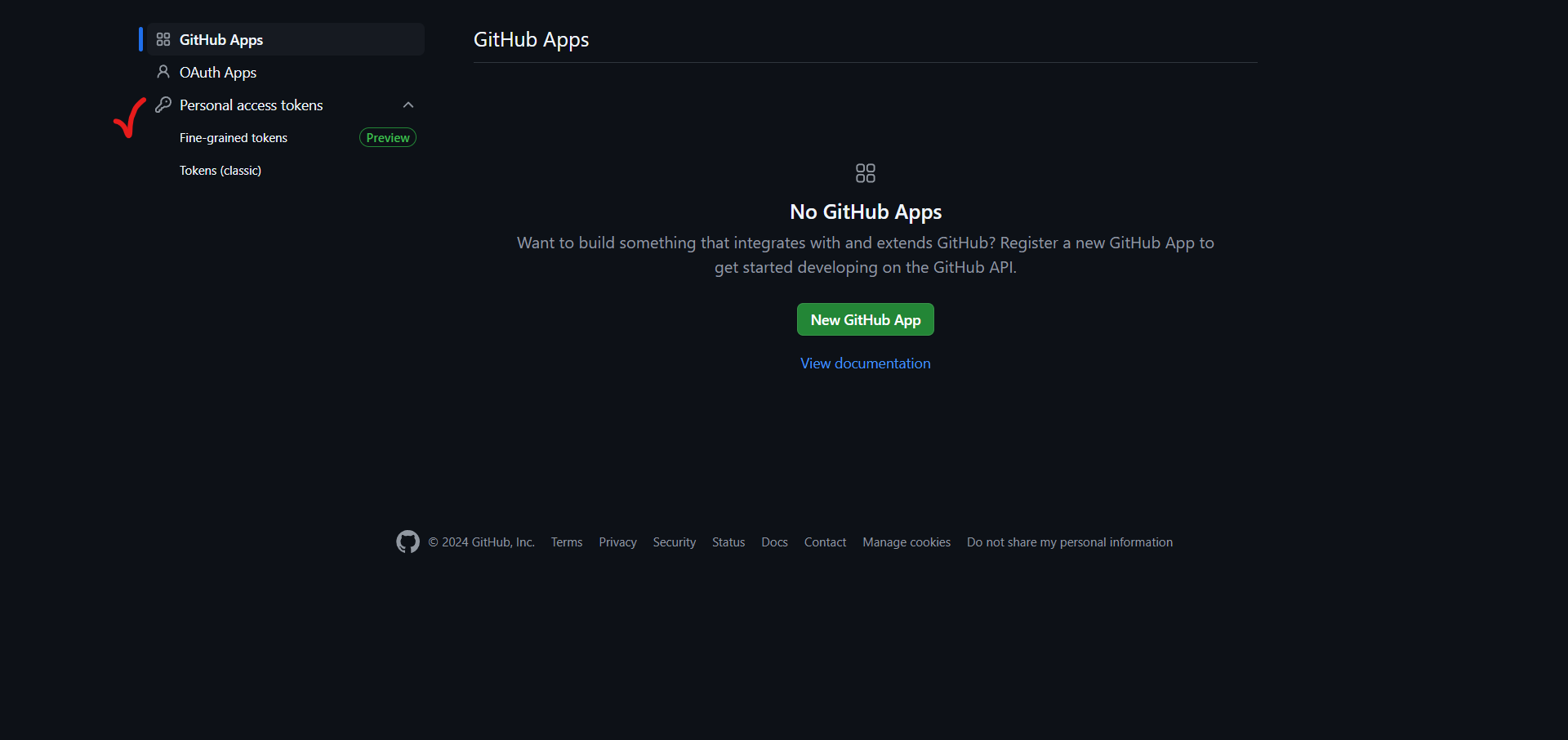Open the Privacy footer link
The height and width of the screenshot is (740, 1568).
click(x=617, y=542)
